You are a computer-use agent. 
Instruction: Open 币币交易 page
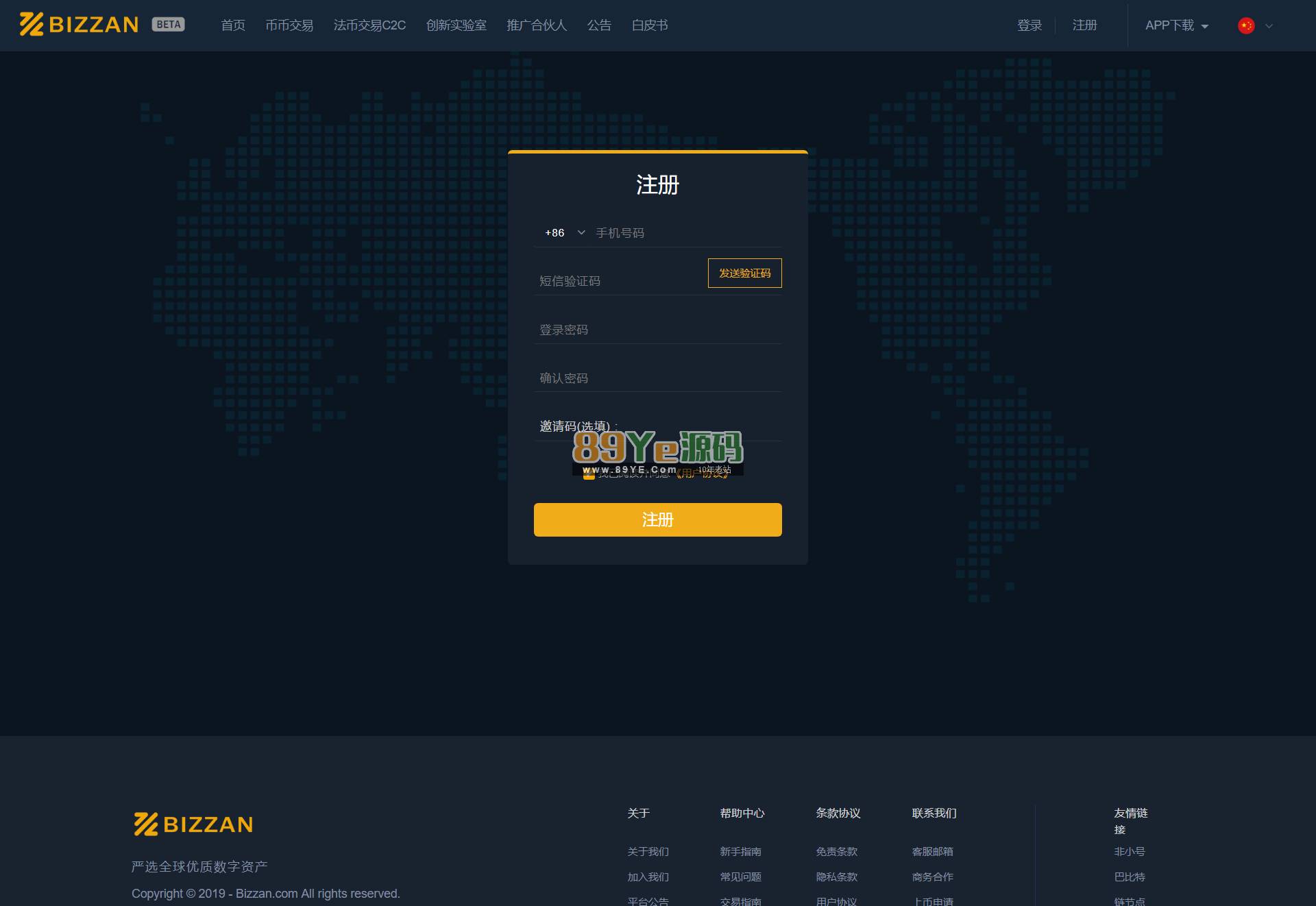[289, 25]
